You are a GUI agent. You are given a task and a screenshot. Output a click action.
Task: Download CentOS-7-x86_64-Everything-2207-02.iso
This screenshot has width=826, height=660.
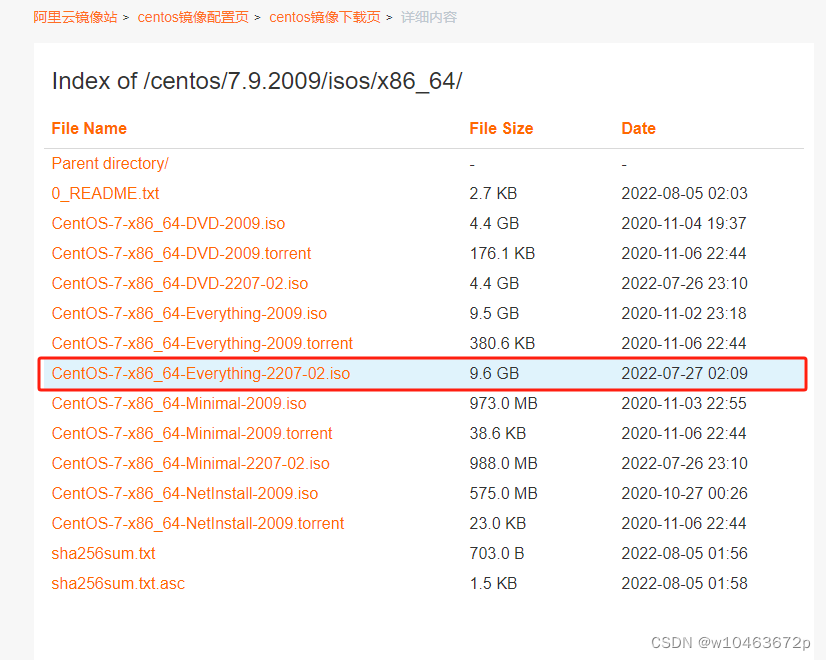coord(201,374)
